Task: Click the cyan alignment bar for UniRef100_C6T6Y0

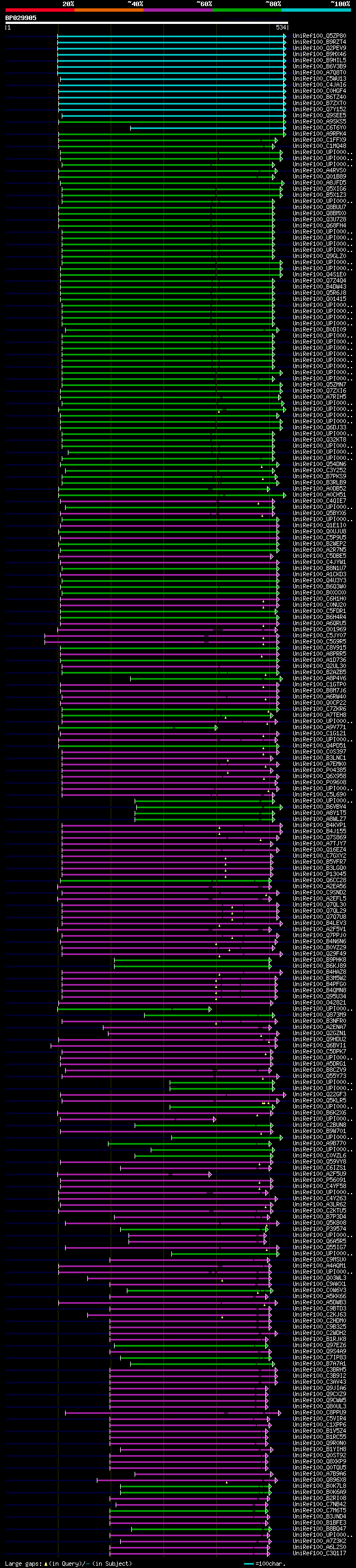Action: (208, 128)
